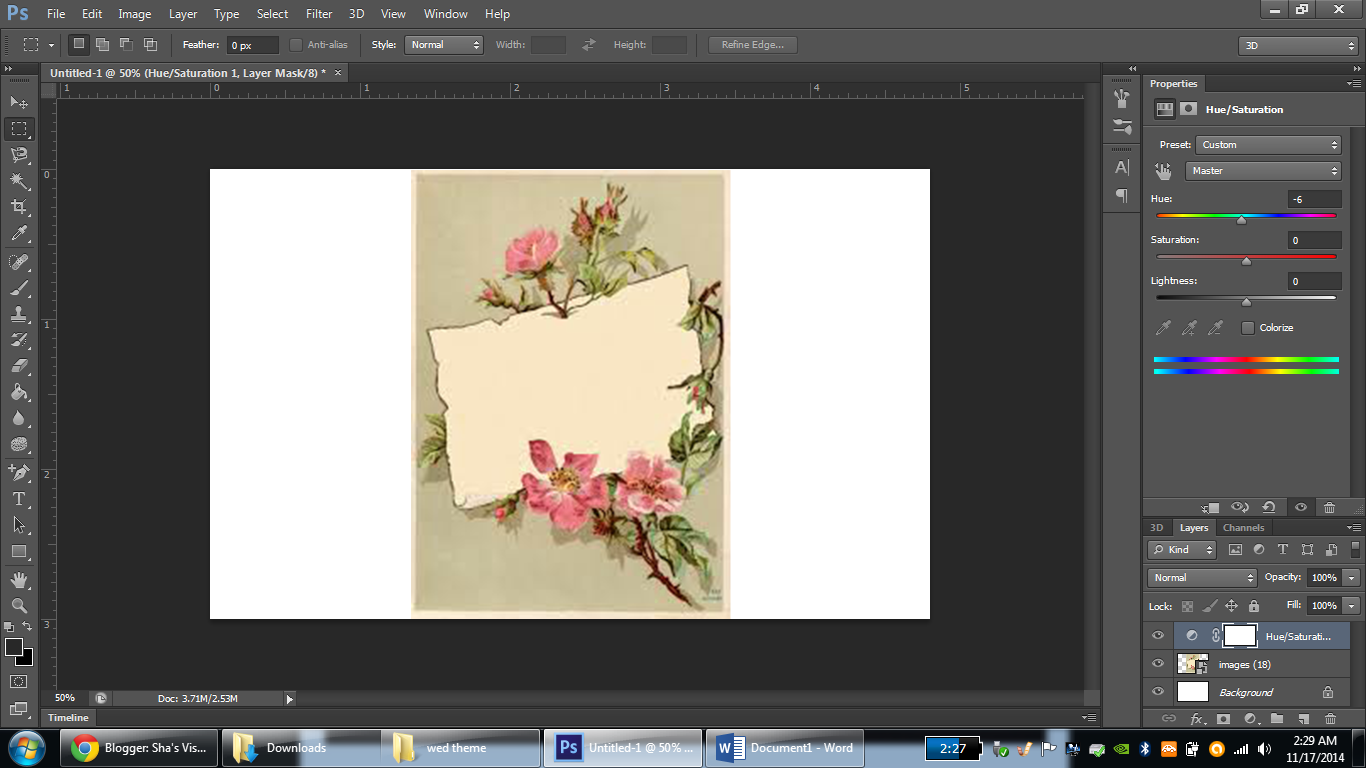The image size is (1366, 768).
Task: Open the Master channel dropdown
Action: pyautogui.click(x=1263, y=171)
